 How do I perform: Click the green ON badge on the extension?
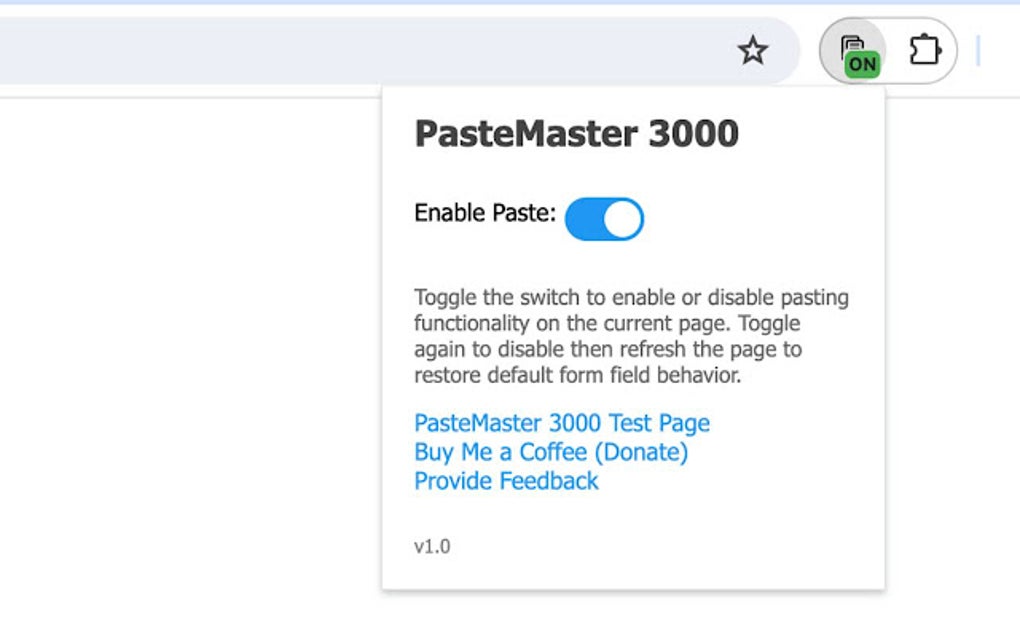point(863,62)
